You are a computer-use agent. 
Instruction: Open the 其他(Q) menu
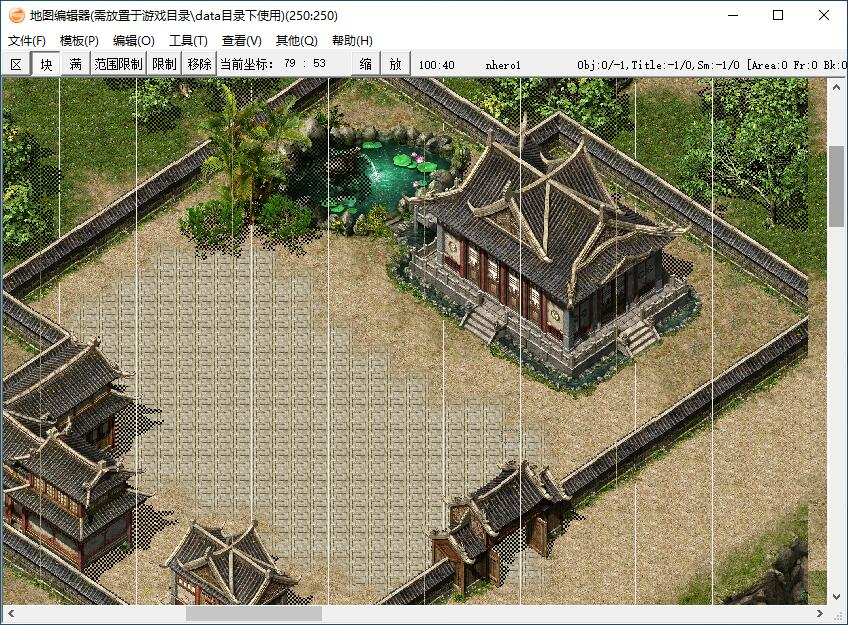[296, 41]
